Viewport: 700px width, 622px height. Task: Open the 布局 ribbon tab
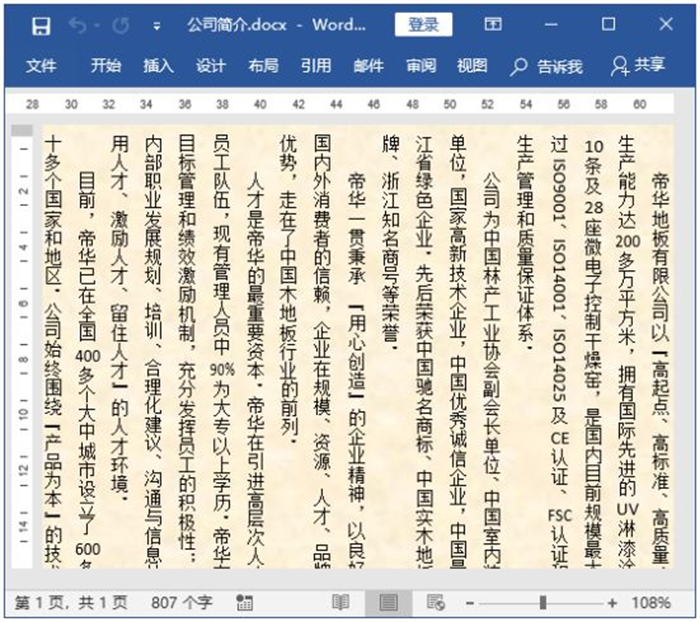point(263,66)
